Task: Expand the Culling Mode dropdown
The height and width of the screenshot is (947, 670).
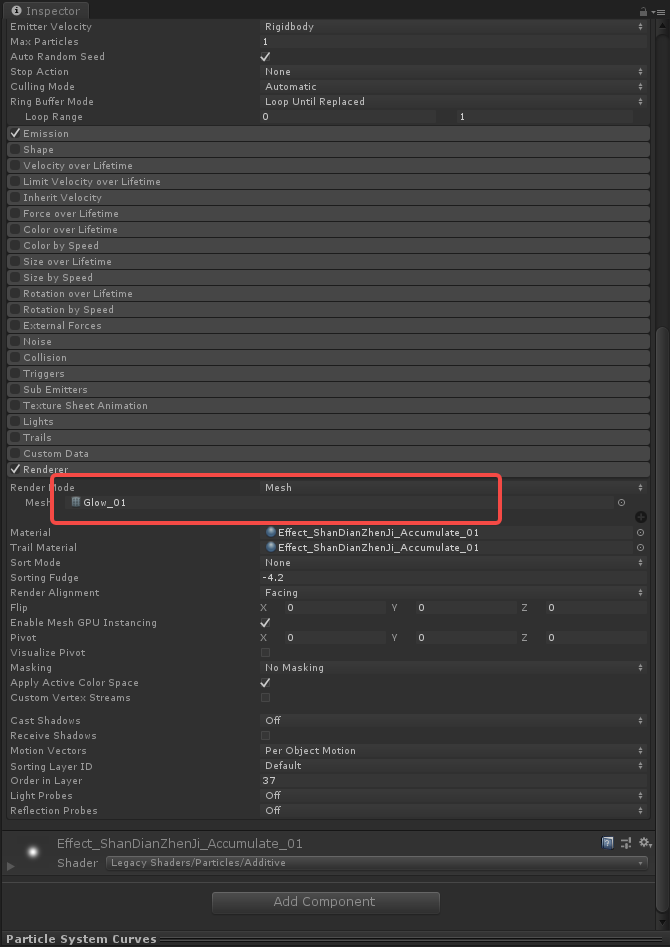Action: (453, 87)
